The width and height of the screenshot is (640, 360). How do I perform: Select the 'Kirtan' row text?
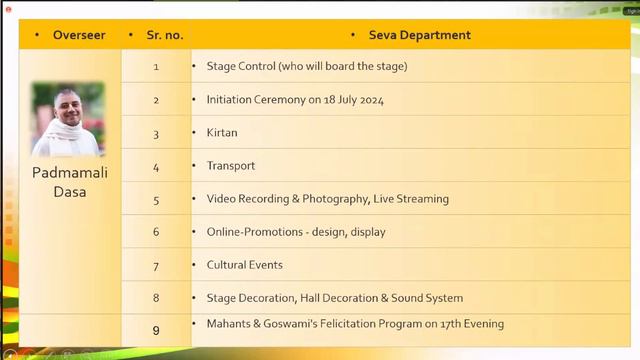click(222, 133)
